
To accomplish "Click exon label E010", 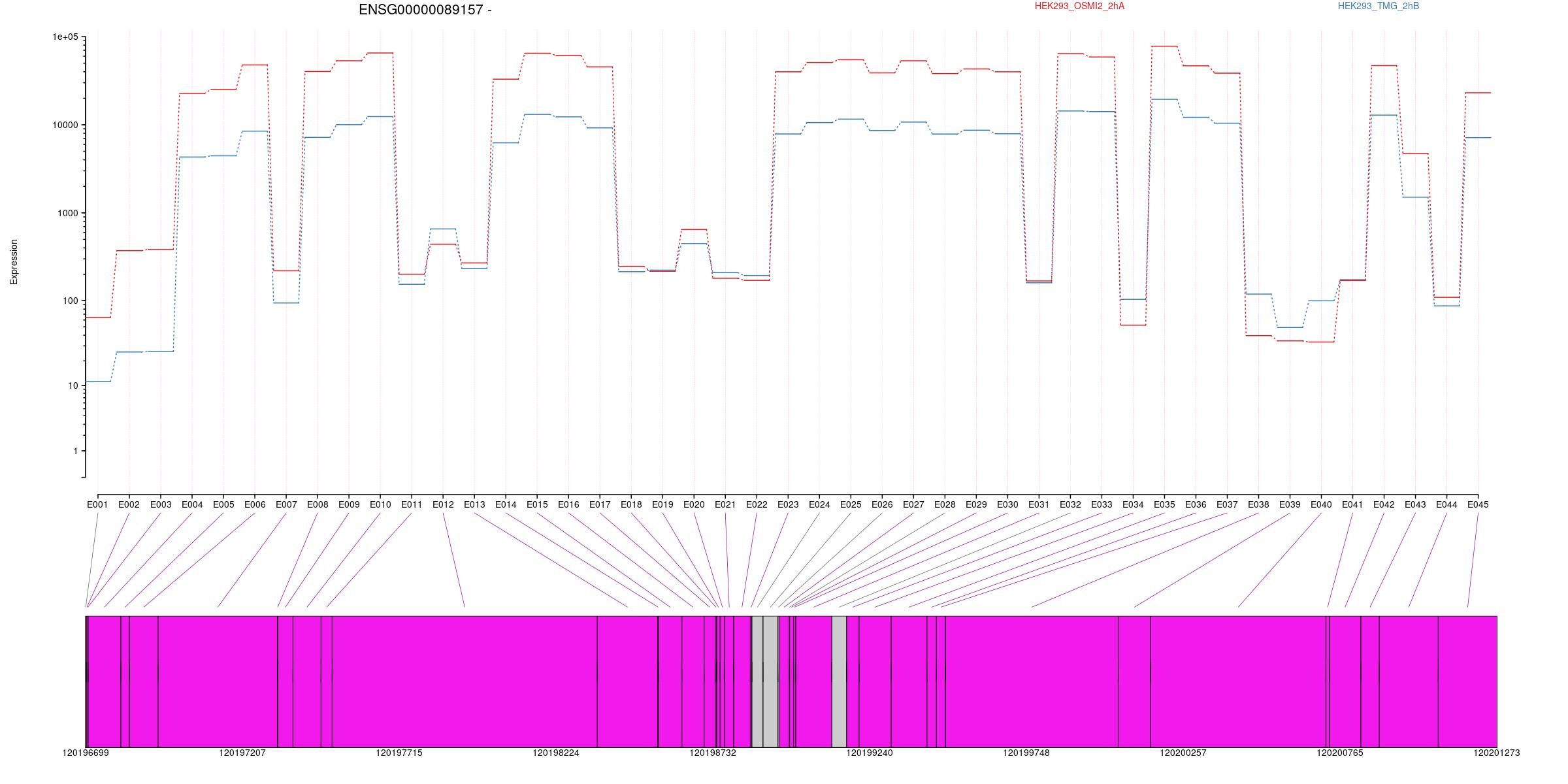I will coord(380,504).
